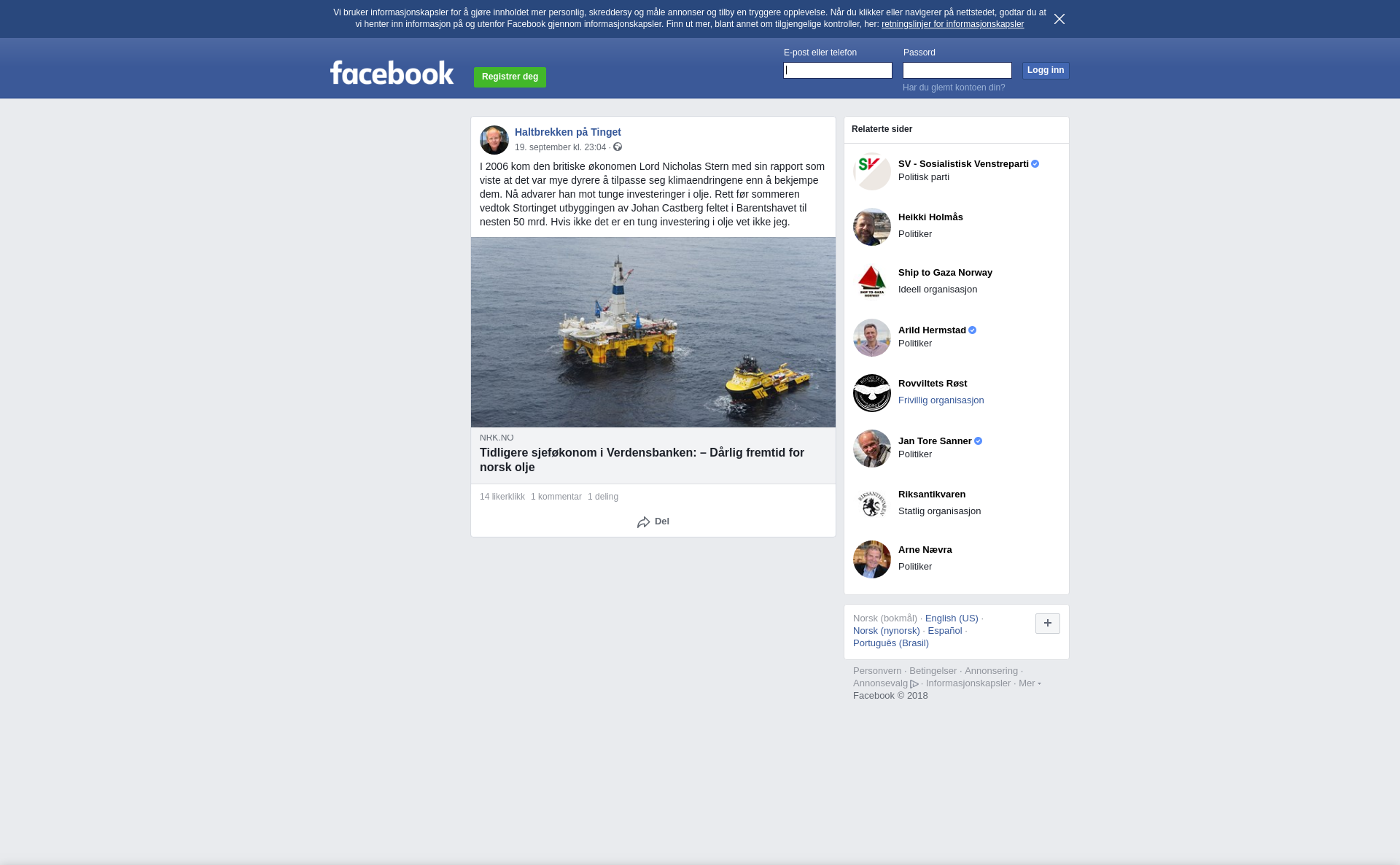
Task: Click 1 deling count
Action: pyautogui.click(x=603, y=497)
